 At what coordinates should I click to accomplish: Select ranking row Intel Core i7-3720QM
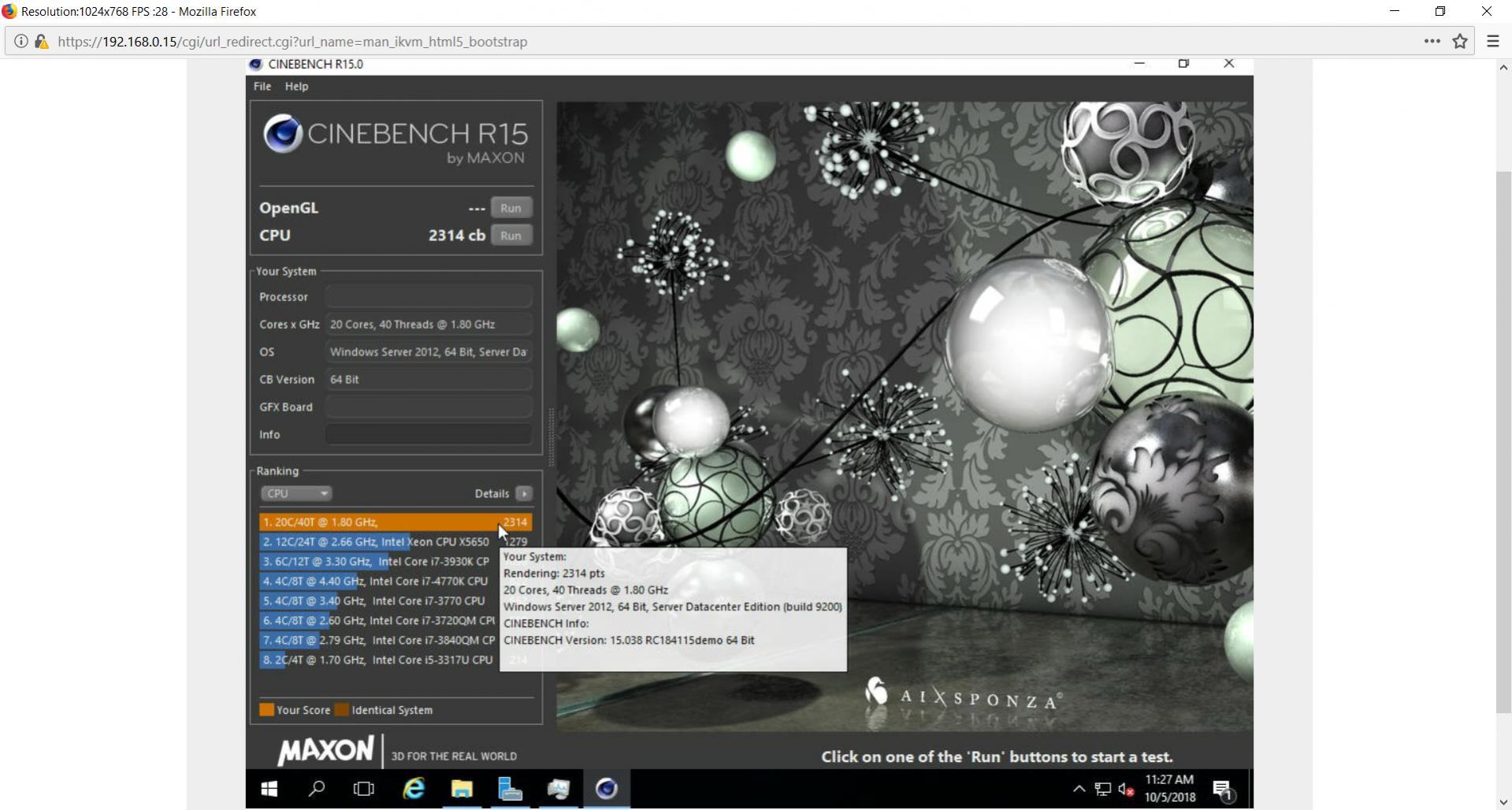[x=378, y=621]
